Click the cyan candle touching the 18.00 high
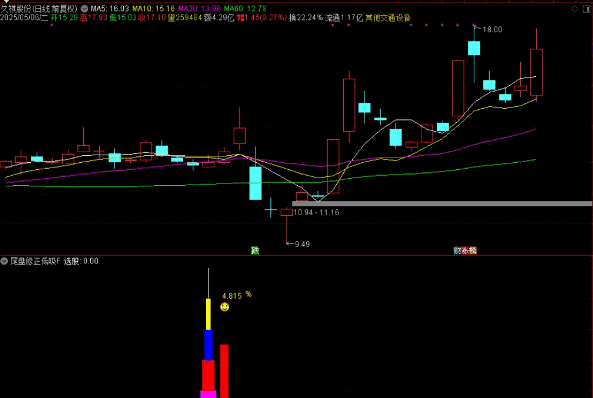 [474, 48]
